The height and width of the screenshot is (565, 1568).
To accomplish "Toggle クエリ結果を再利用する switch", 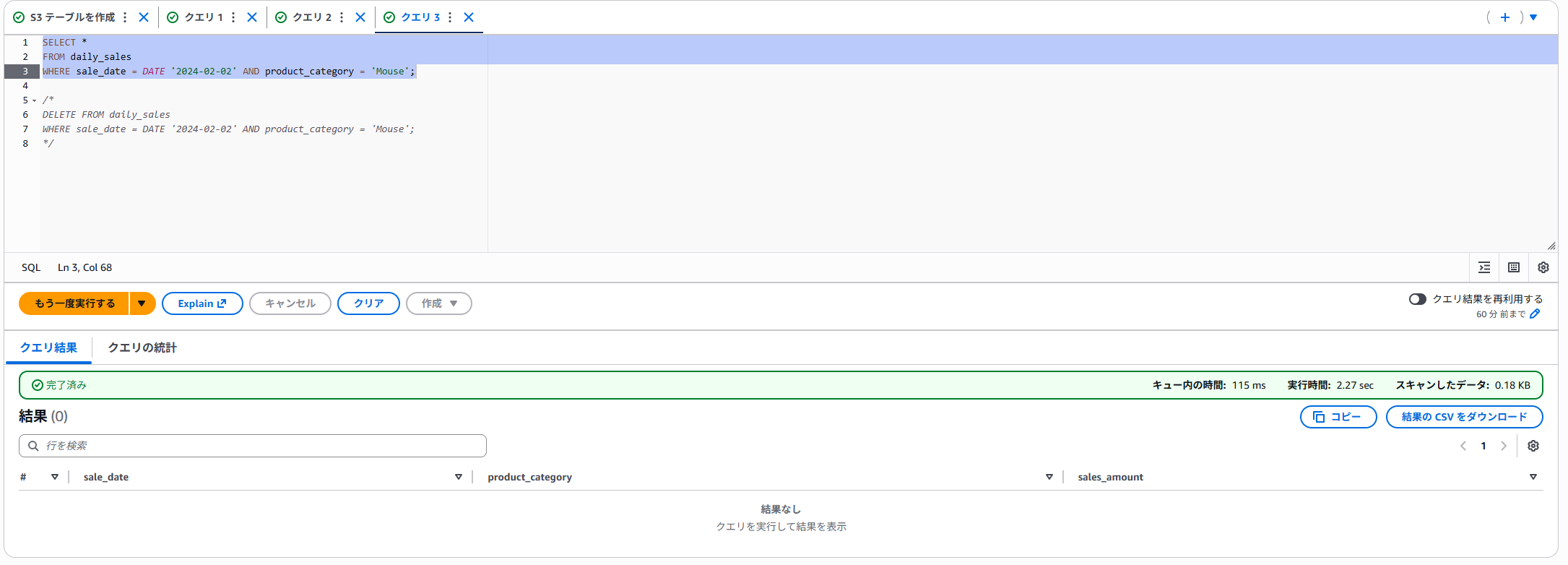I will pyautogui.click(x=1418, y=299).
